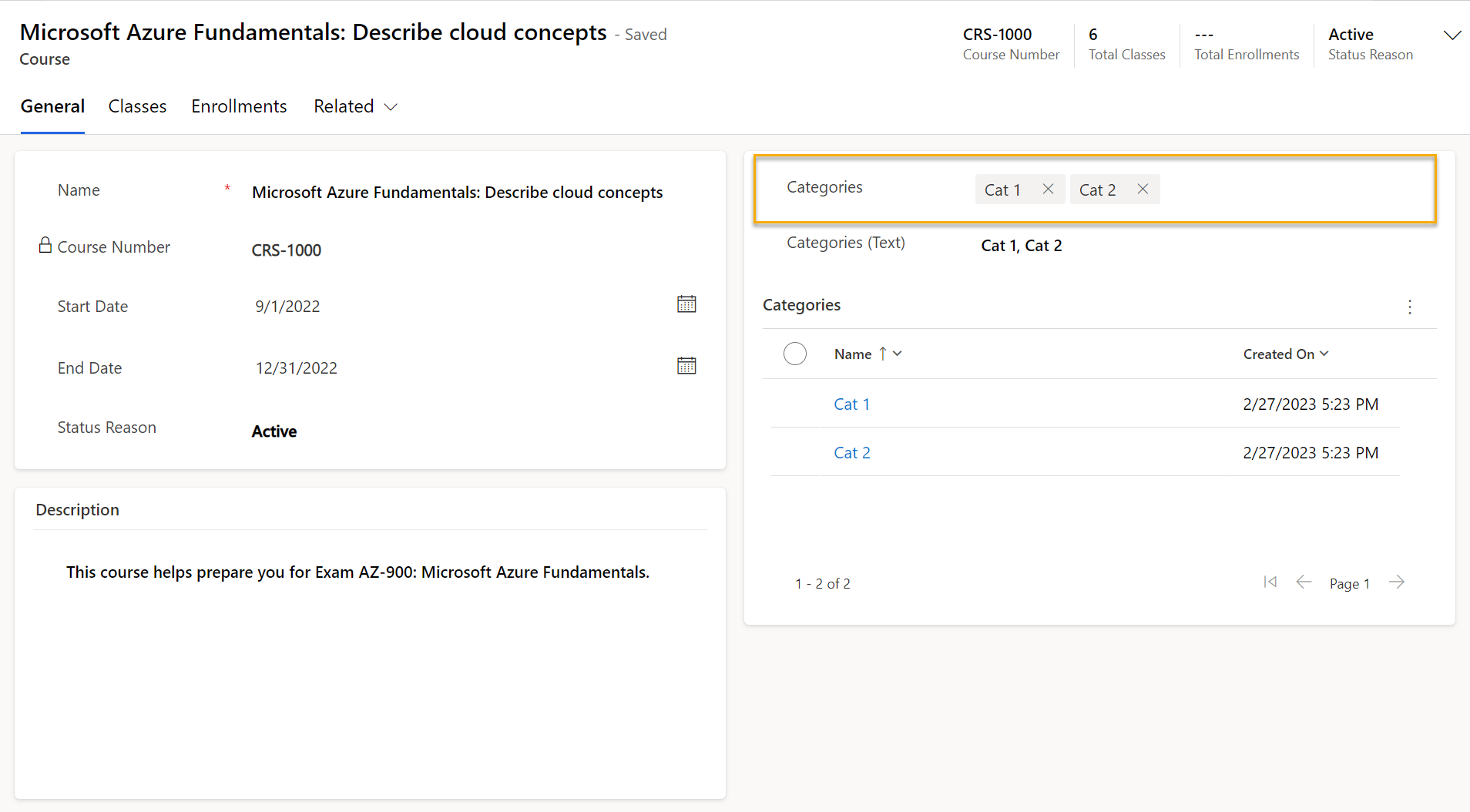This screenshot has height=812, width=1470.
Task: Click the lock icon beside Course Number
Action: [45, 245]
